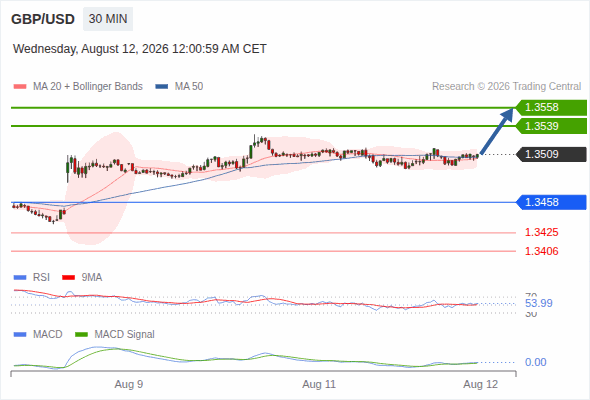Click the MACD Signal legend swatch
Screen dimensions: 590x400
tap(81, 335)
